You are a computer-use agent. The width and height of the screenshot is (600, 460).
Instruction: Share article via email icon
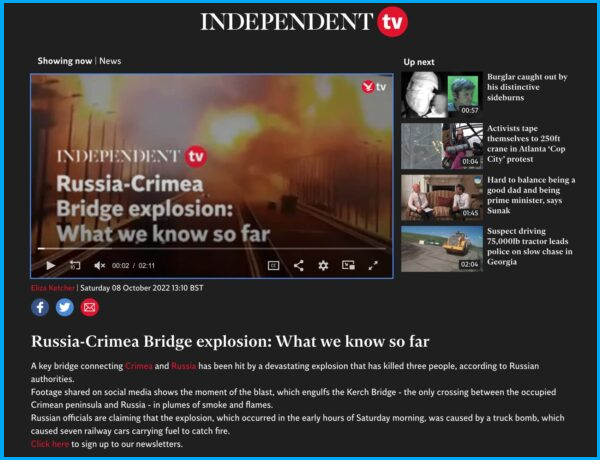(90, 307)
